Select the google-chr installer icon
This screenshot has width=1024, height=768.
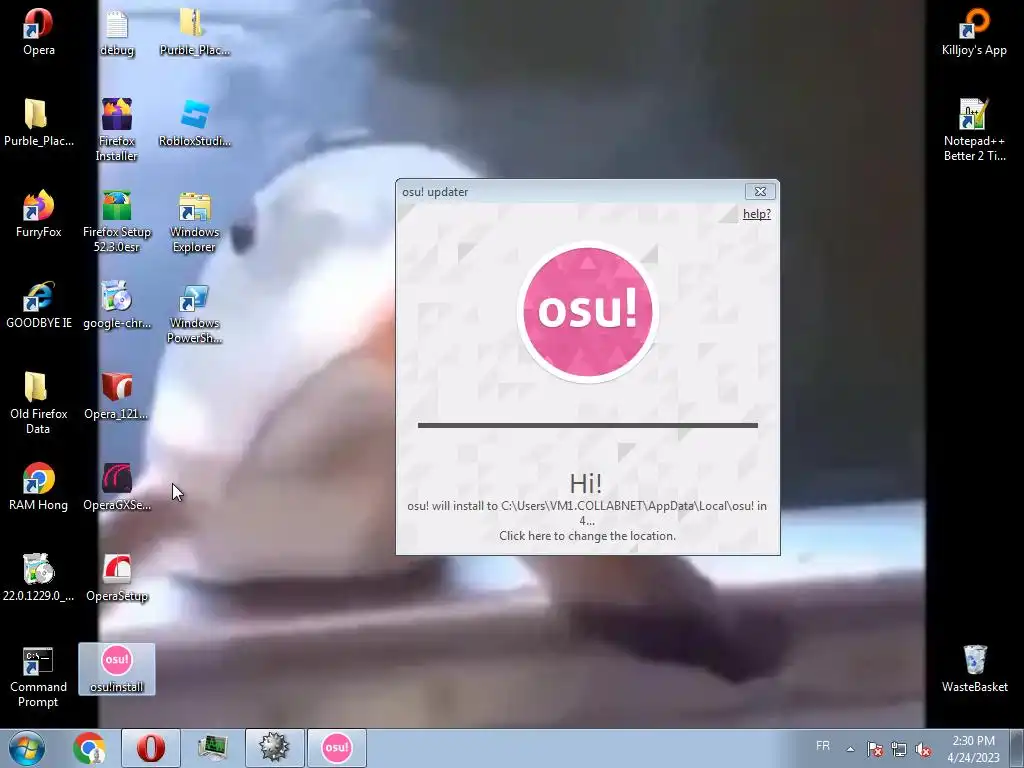[117, 304]
